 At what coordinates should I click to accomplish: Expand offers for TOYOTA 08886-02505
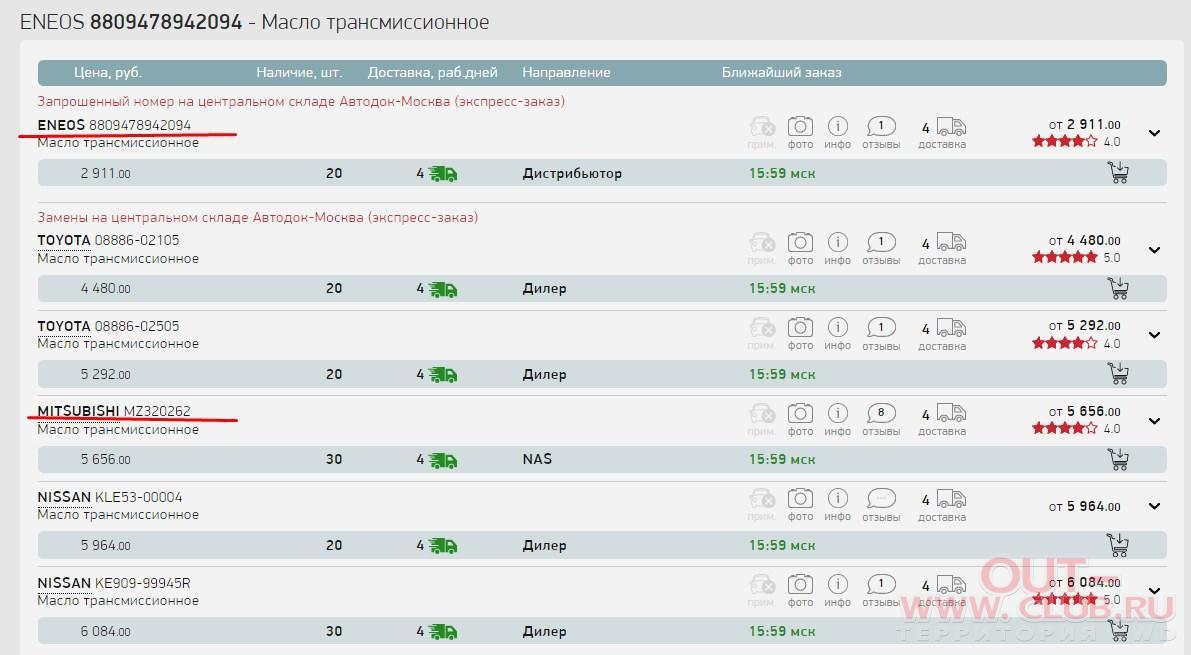coord(1155,334)
